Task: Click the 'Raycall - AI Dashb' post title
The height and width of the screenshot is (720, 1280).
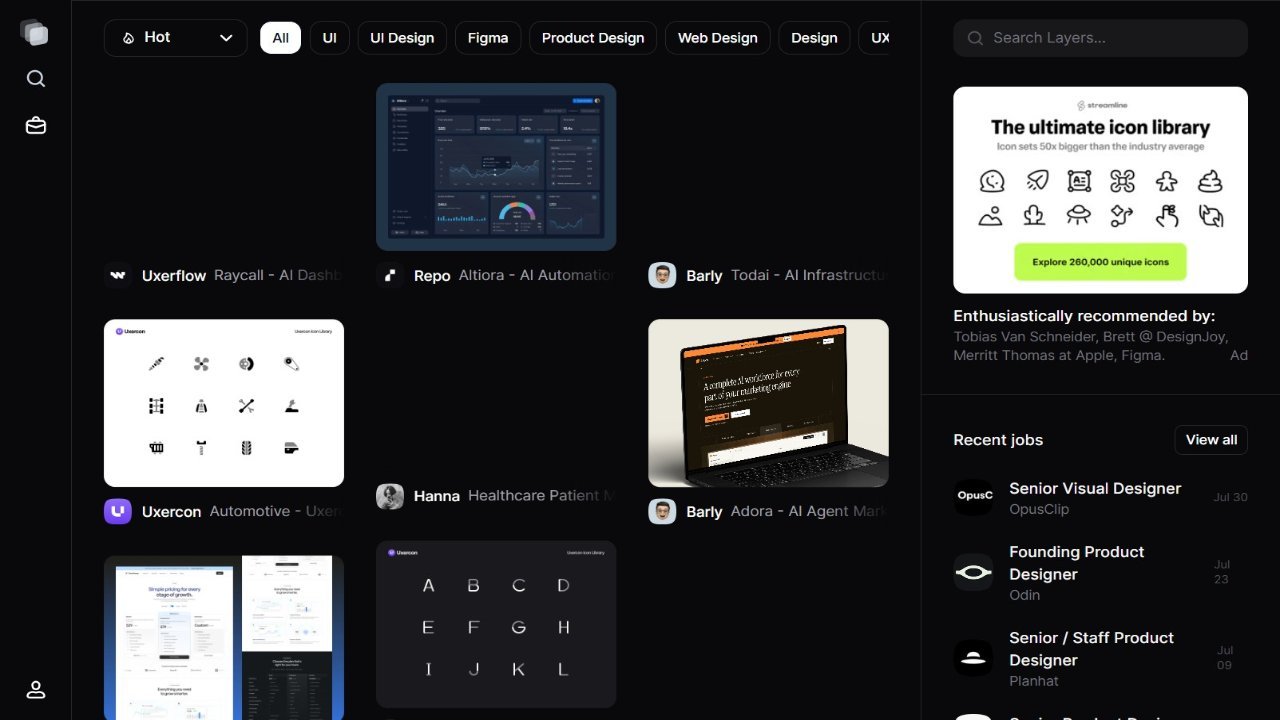Action: [278, 276]
